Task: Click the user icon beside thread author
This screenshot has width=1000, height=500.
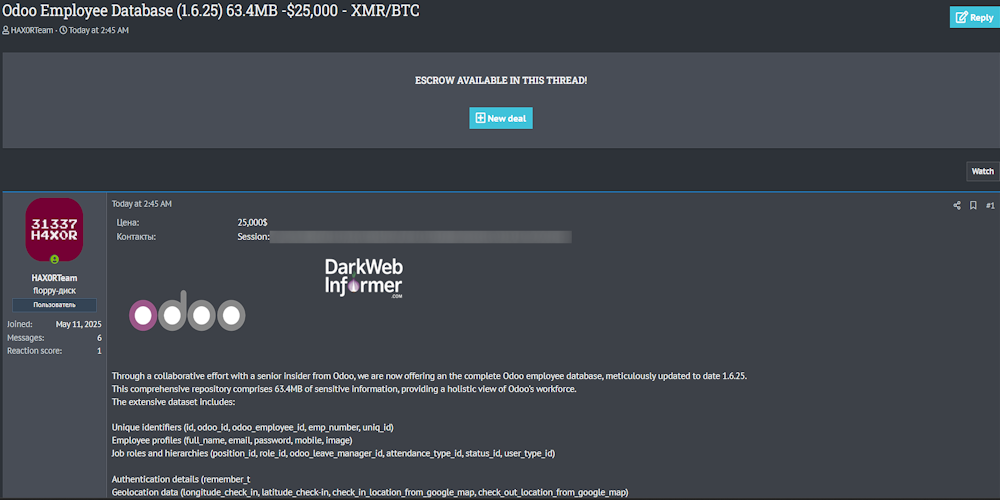Action: 6,30
